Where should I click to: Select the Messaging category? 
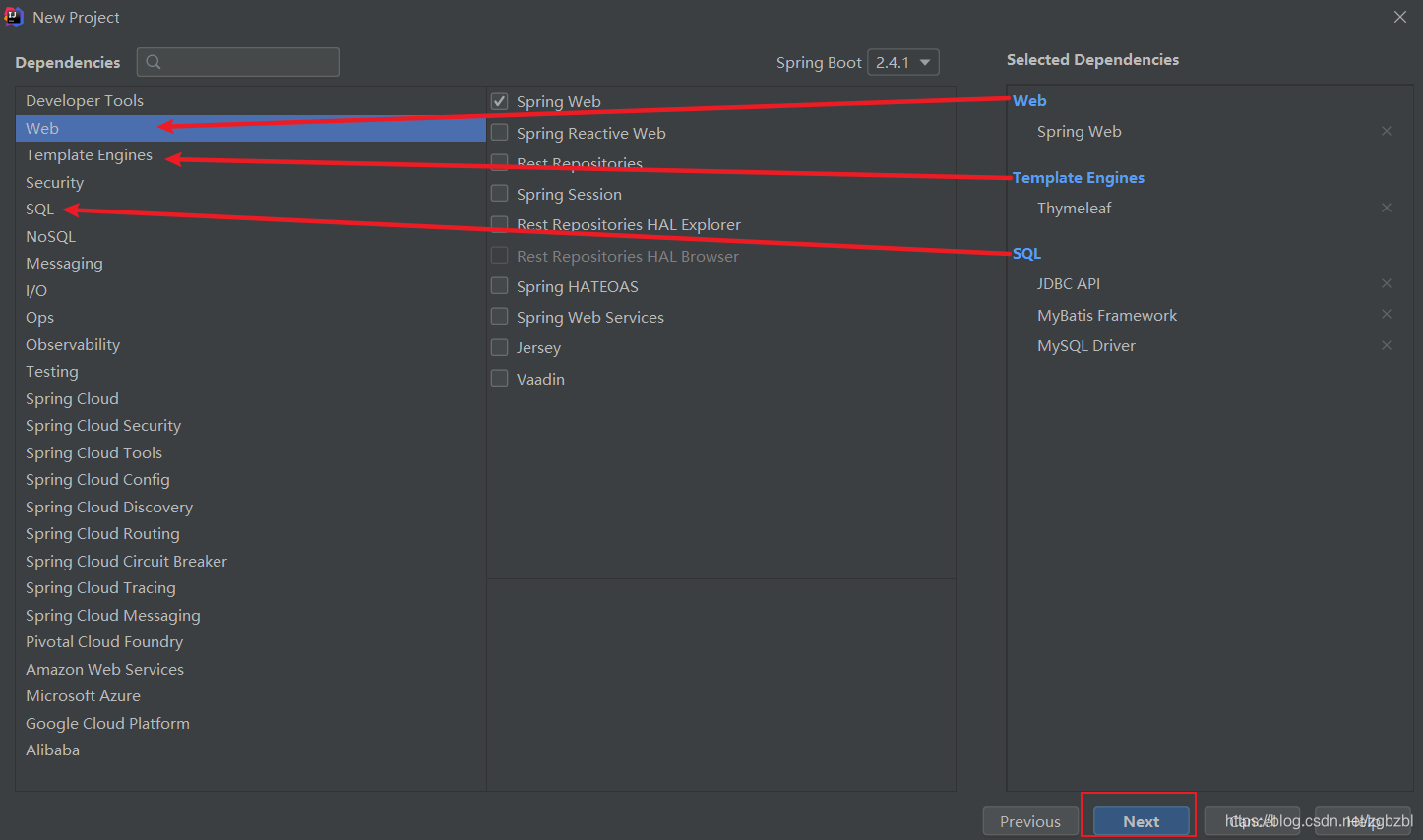[250, 264]
